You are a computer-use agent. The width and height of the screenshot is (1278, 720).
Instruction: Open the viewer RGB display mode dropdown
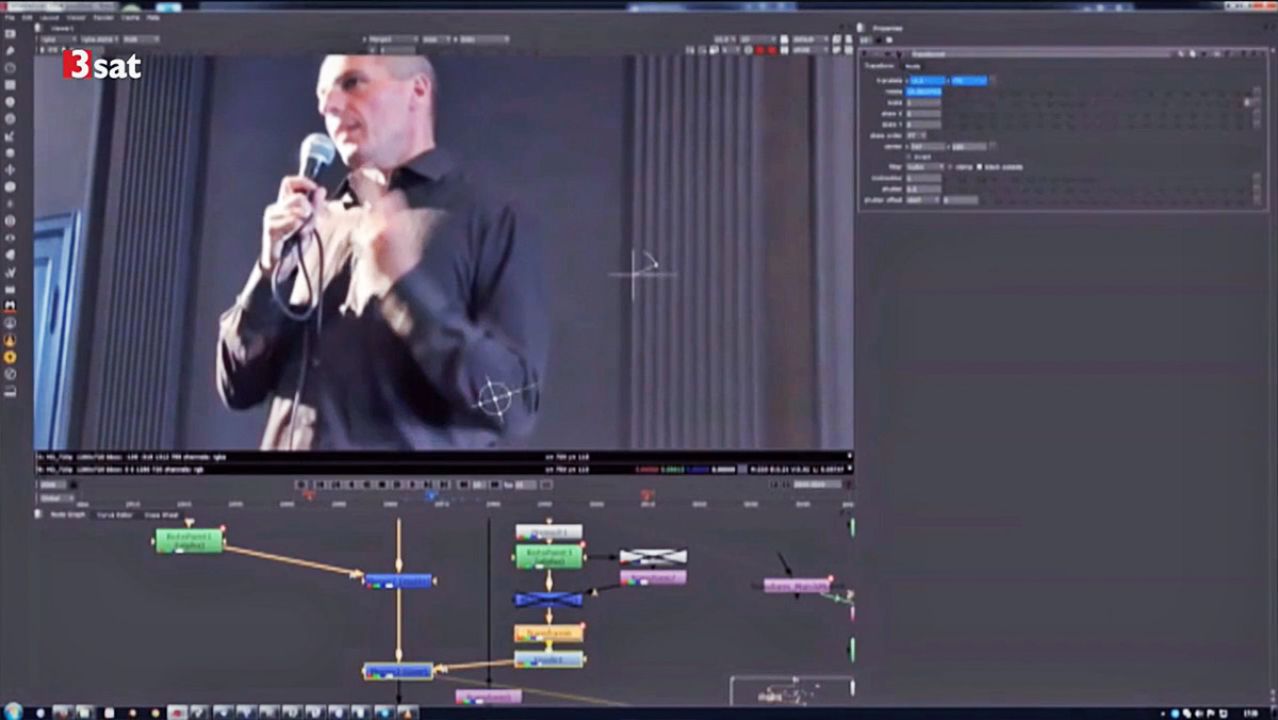tap(141, 39)
